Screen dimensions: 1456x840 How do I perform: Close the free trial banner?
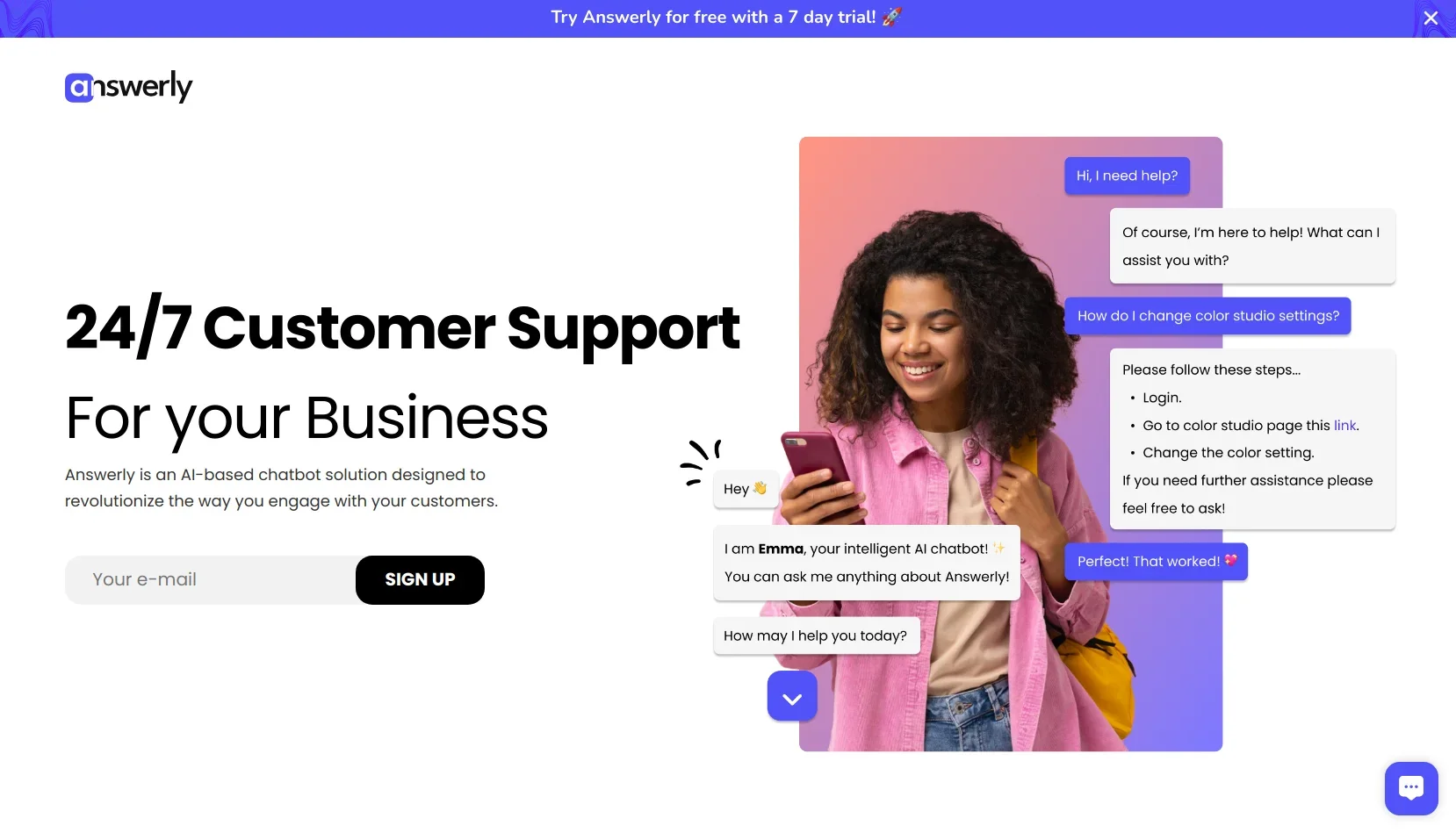[1431, 18]
